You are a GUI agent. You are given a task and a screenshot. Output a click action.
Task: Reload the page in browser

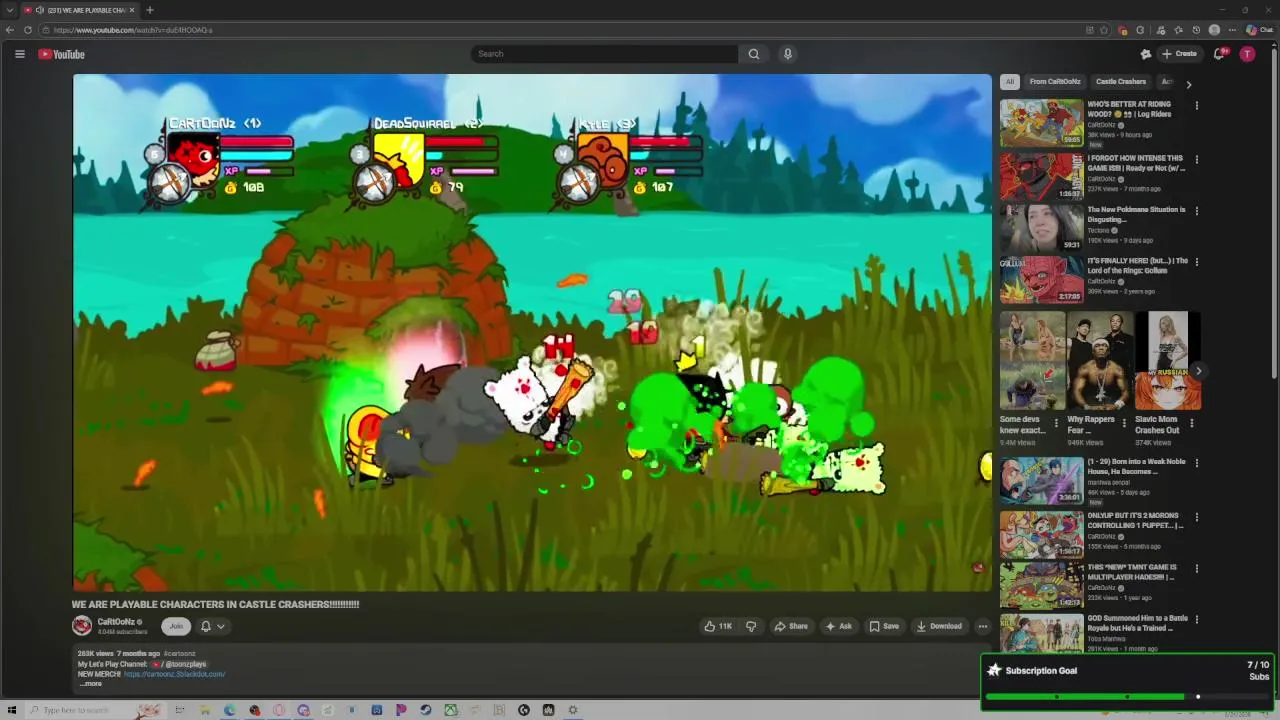coord(28,30)
